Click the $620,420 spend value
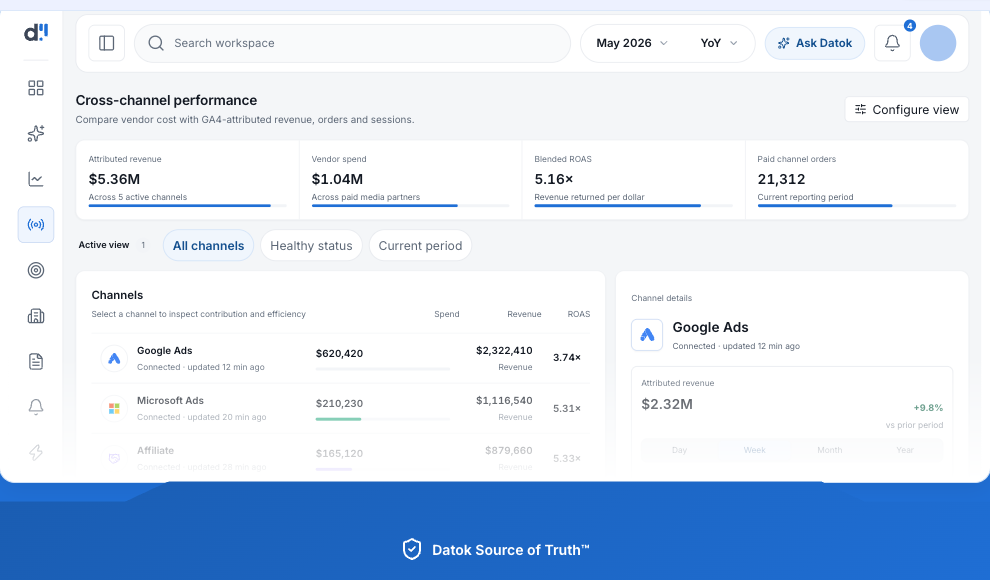Image resolution: width=990 pixels, height=580 pixels. click(339, 353)
